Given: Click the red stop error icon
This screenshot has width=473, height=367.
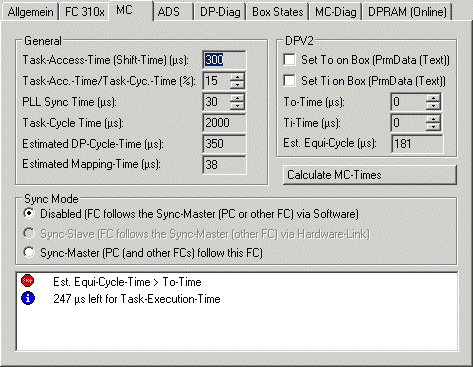Looking at the screenshot, I should (27, 281).
